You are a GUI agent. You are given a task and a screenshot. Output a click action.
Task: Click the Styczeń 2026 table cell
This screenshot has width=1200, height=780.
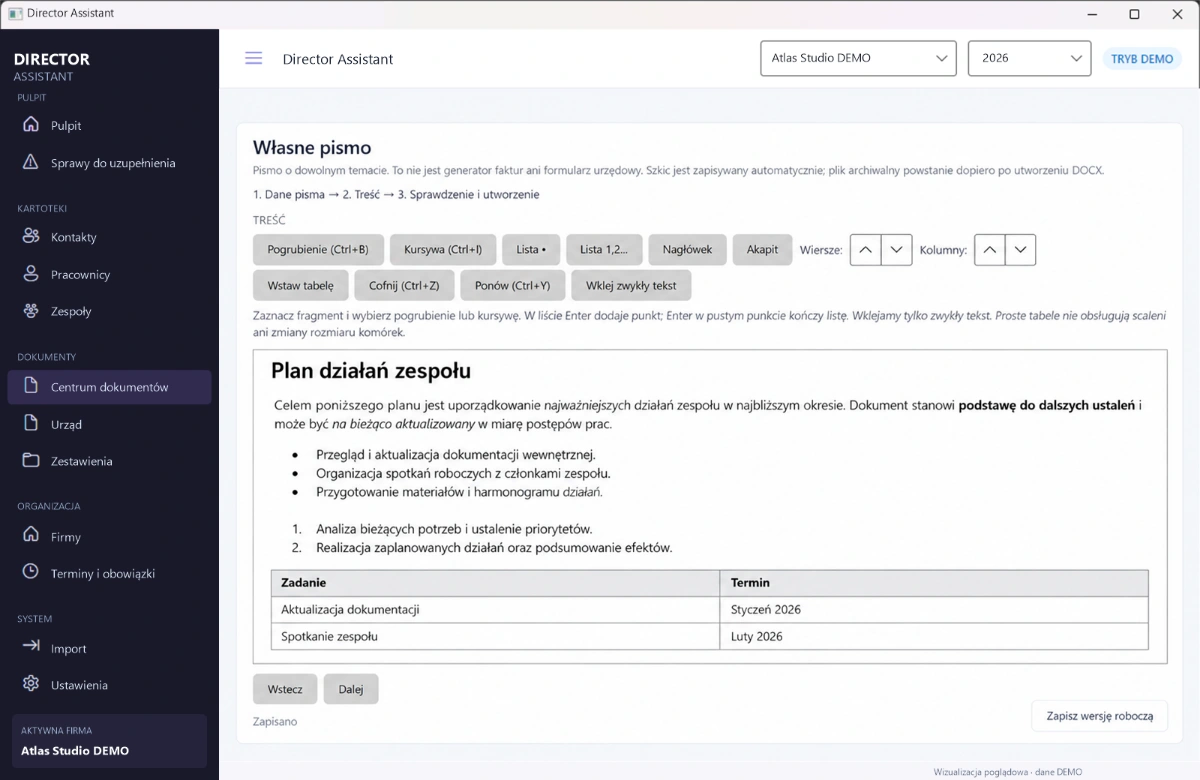point(934,609)
